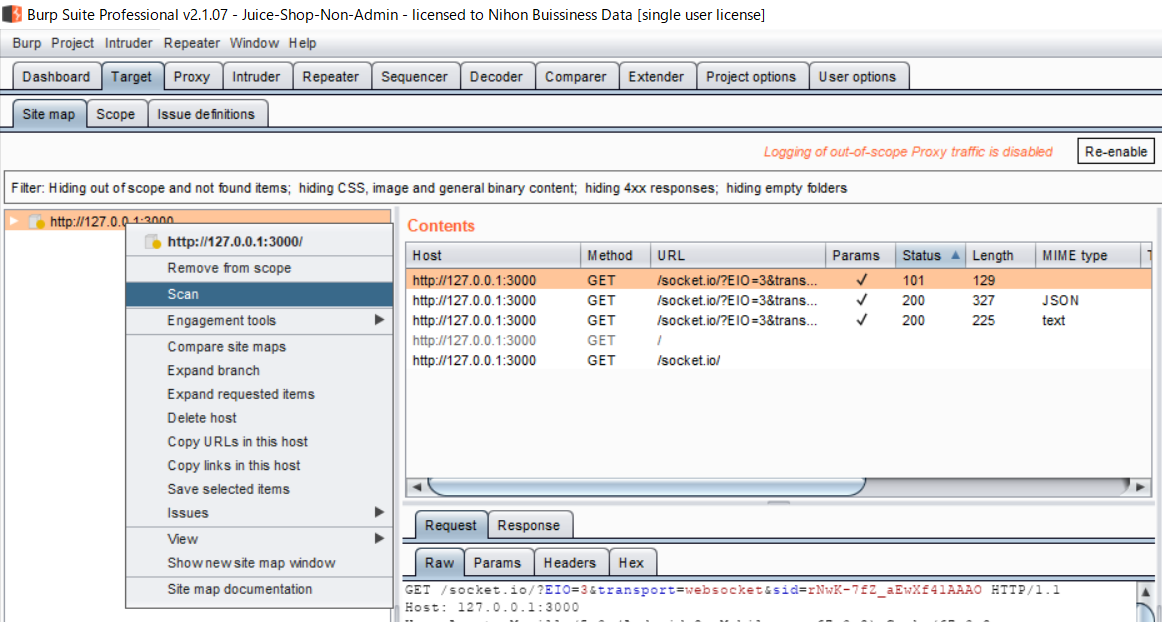Open the Issue definitions sub-tab
The height and width of the screenshot is (622, 1162).
pos(206,114)
